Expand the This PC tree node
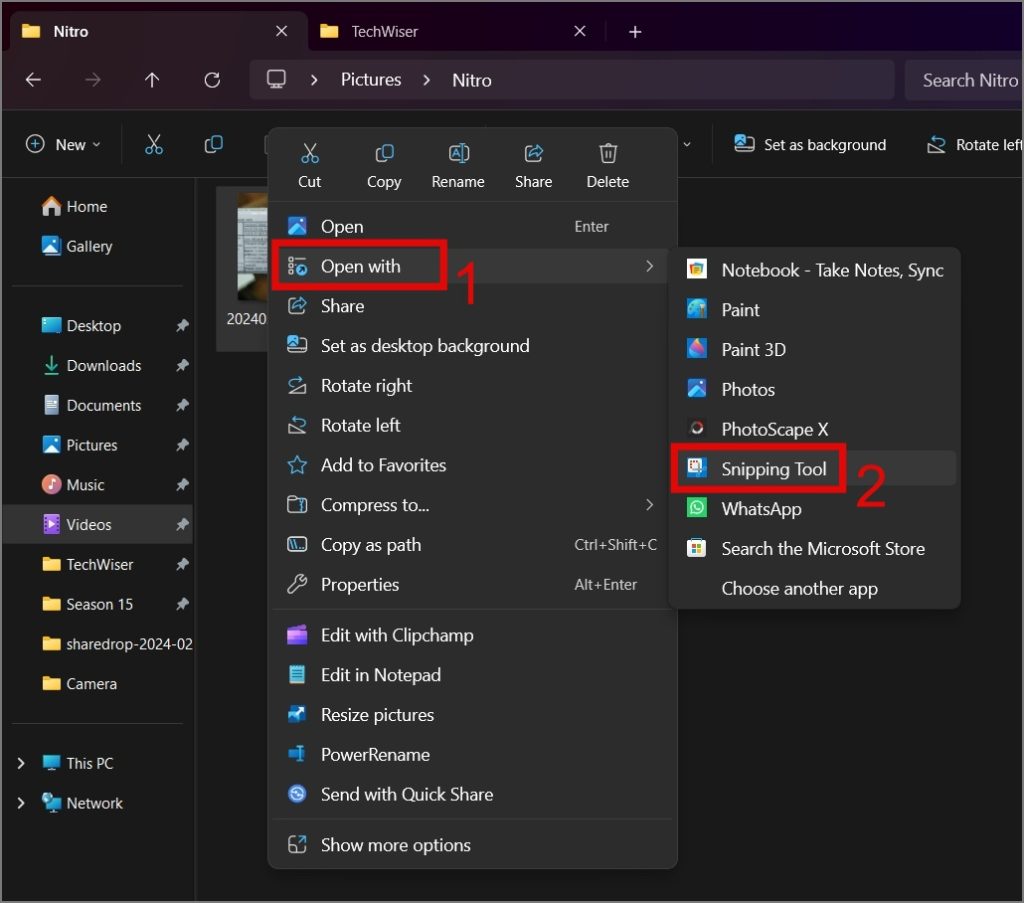The height and width of the screenshot is (903, 1024). coord(21,763)
